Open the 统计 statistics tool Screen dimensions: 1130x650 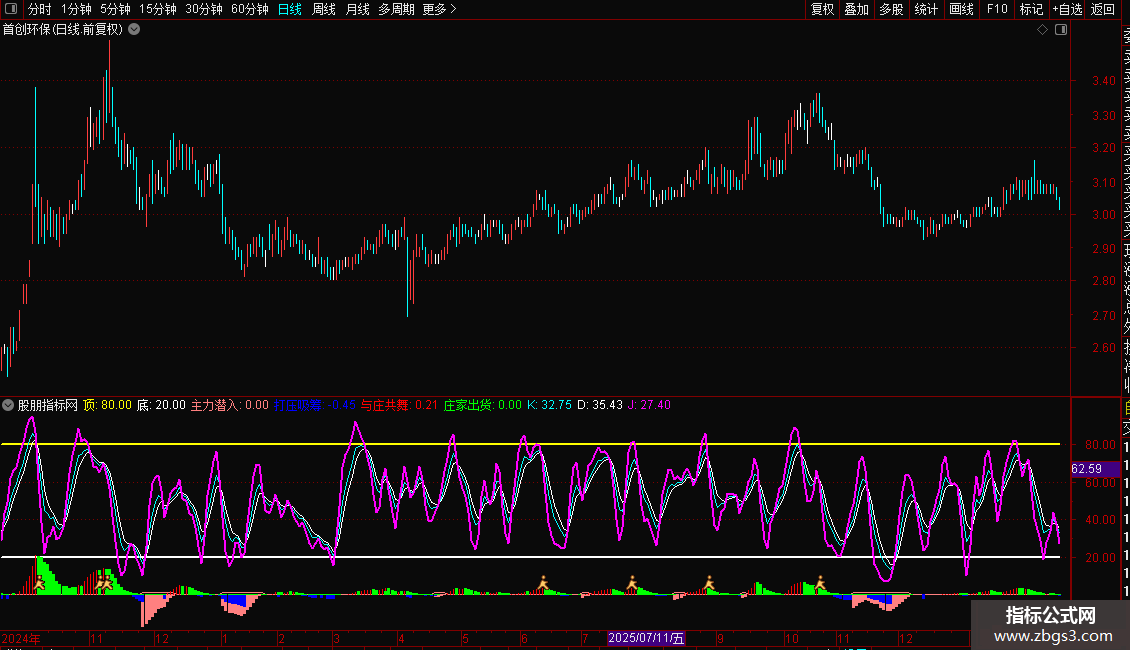coord(926,9)
